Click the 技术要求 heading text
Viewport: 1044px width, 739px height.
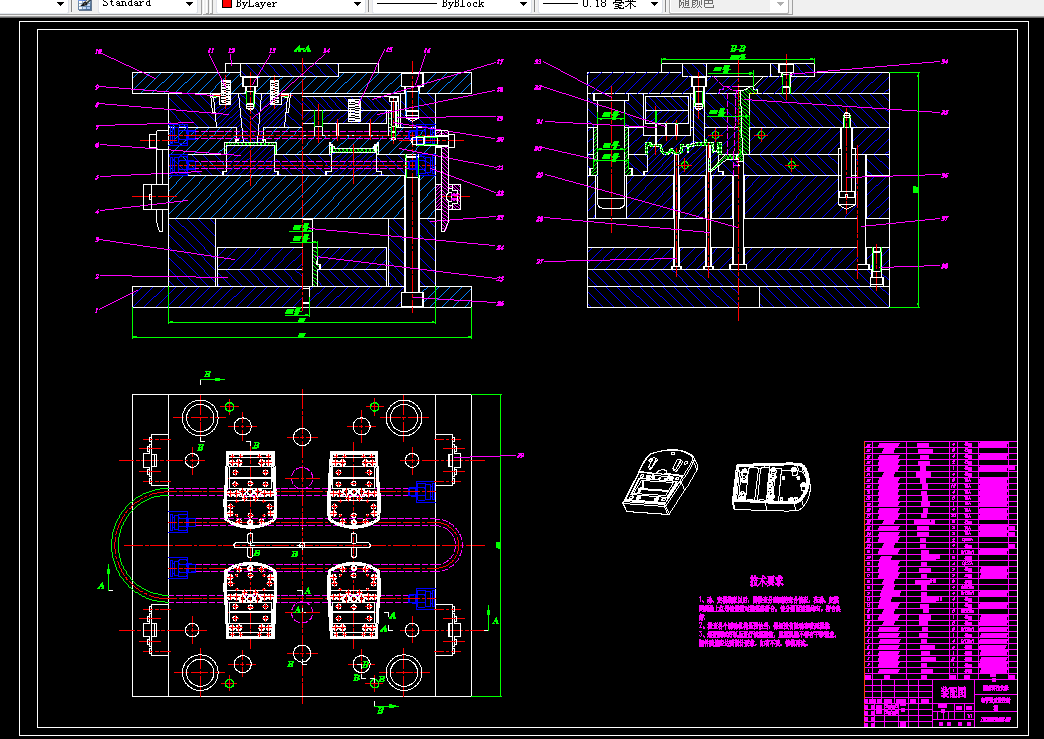tap(766, 581)
